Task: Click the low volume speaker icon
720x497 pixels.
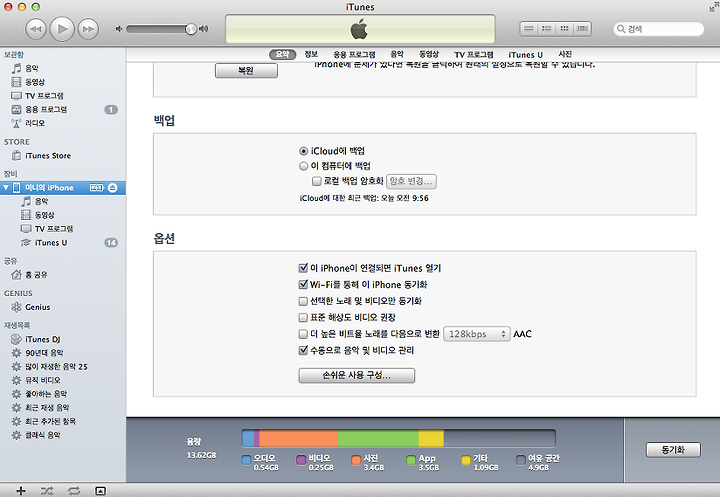Action: [x=119, y=29]
